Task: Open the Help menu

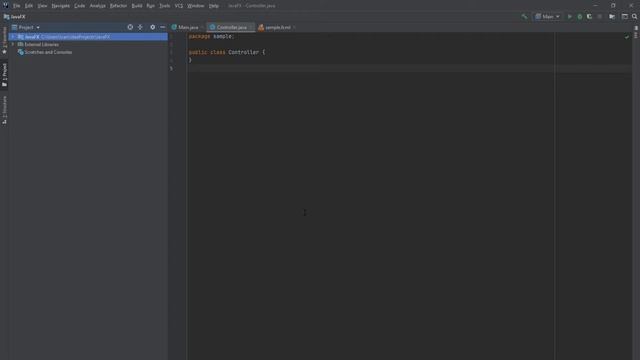Action: [213, 6]
